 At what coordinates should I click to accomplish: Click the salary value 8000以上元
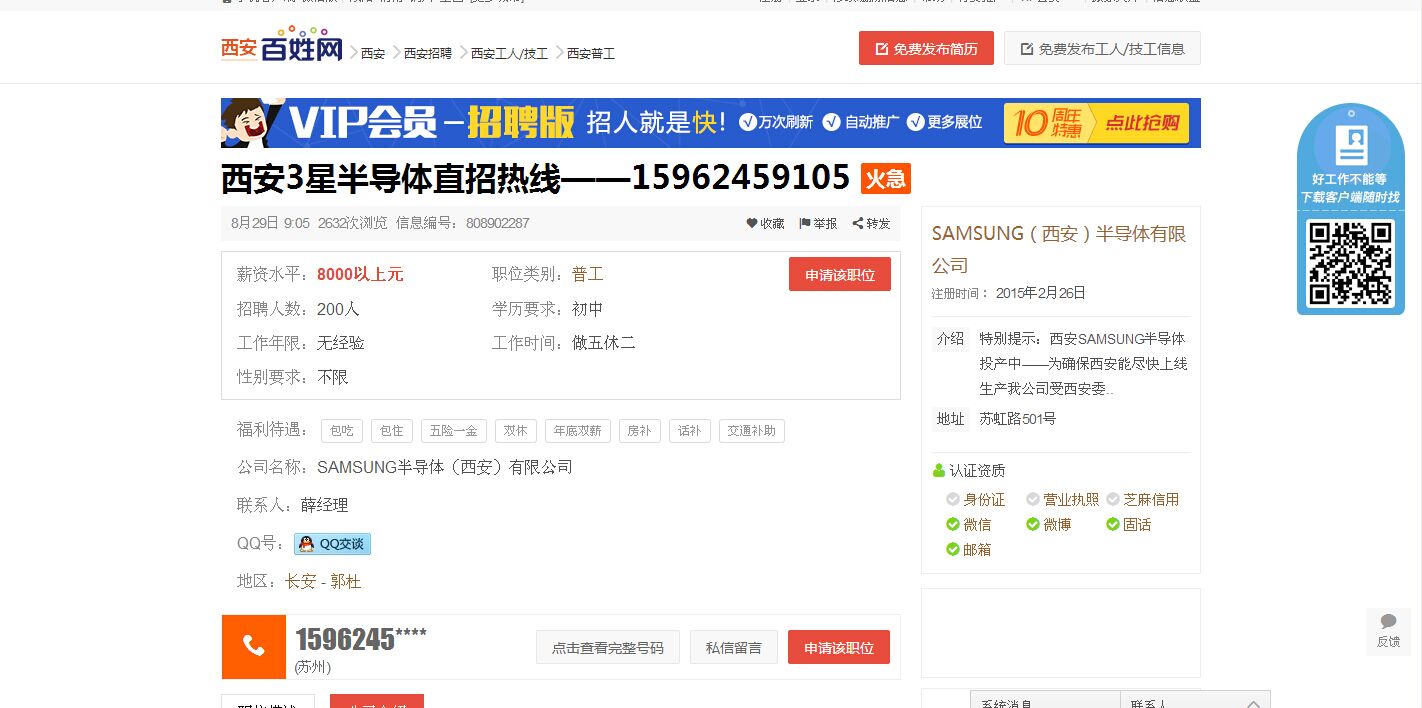pyautogui.click(x=360, y=274)
